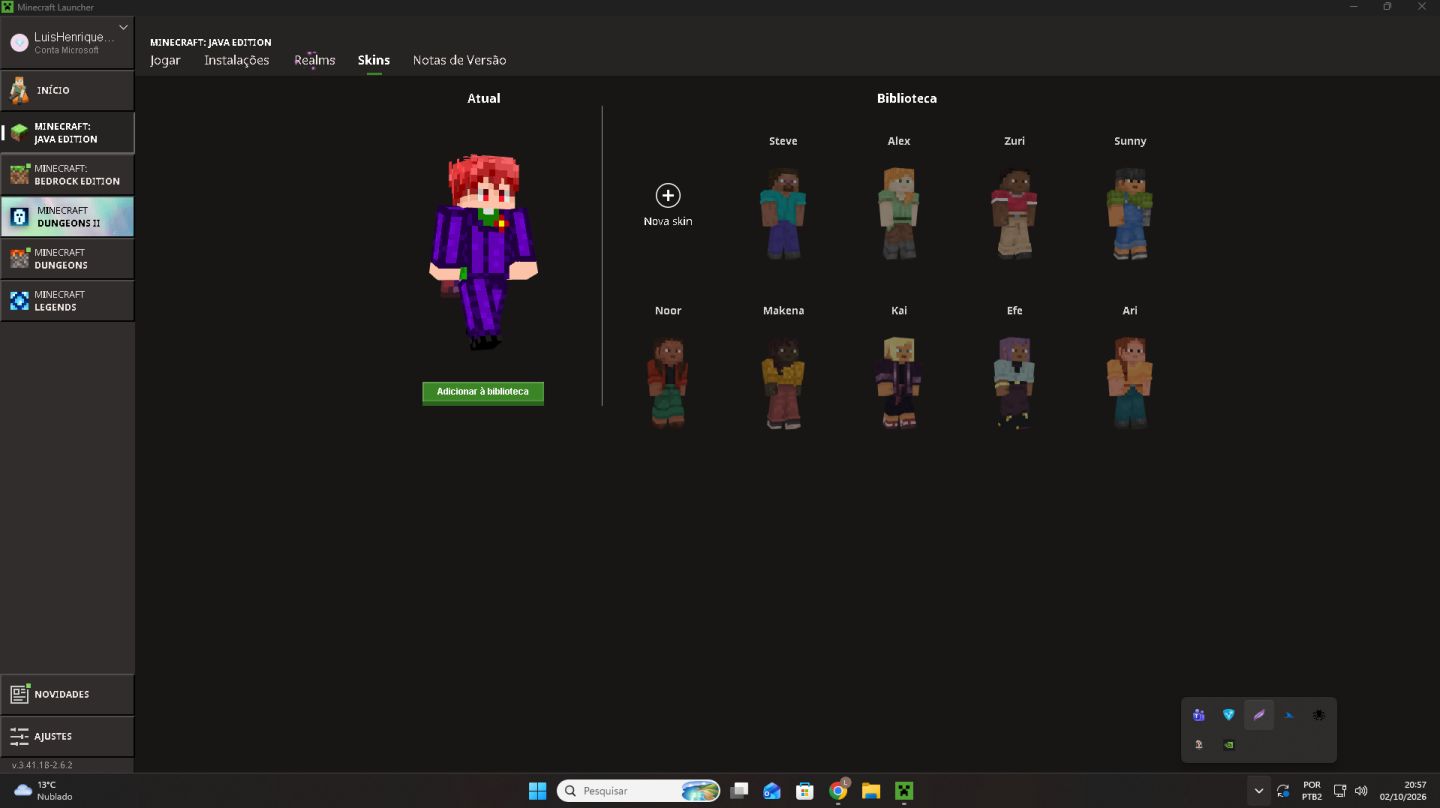Choose the Zuri skin

[x=1014, y=213]
